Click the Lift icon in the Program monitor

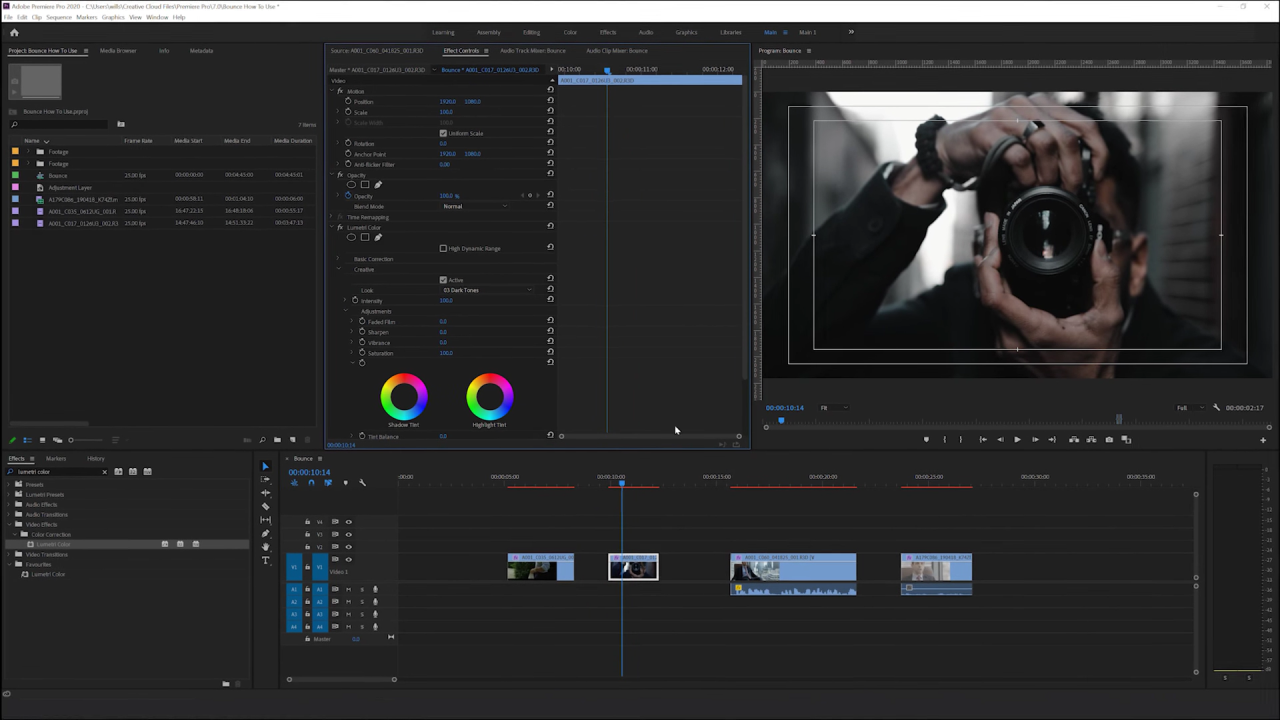[1073, 439]
